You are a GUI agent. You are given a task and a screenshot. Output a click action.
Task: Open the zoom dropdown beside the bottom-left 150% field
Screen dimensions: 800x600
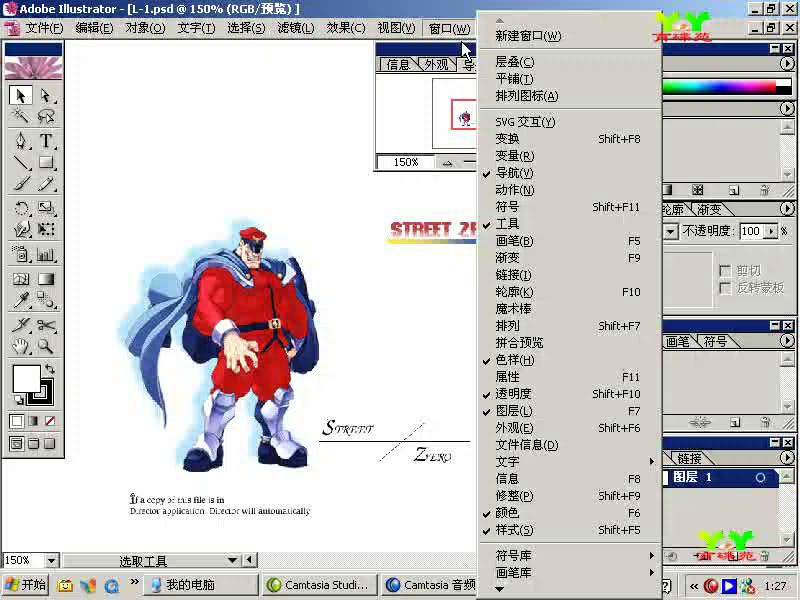pyautogui.click(x=51, y=561)
